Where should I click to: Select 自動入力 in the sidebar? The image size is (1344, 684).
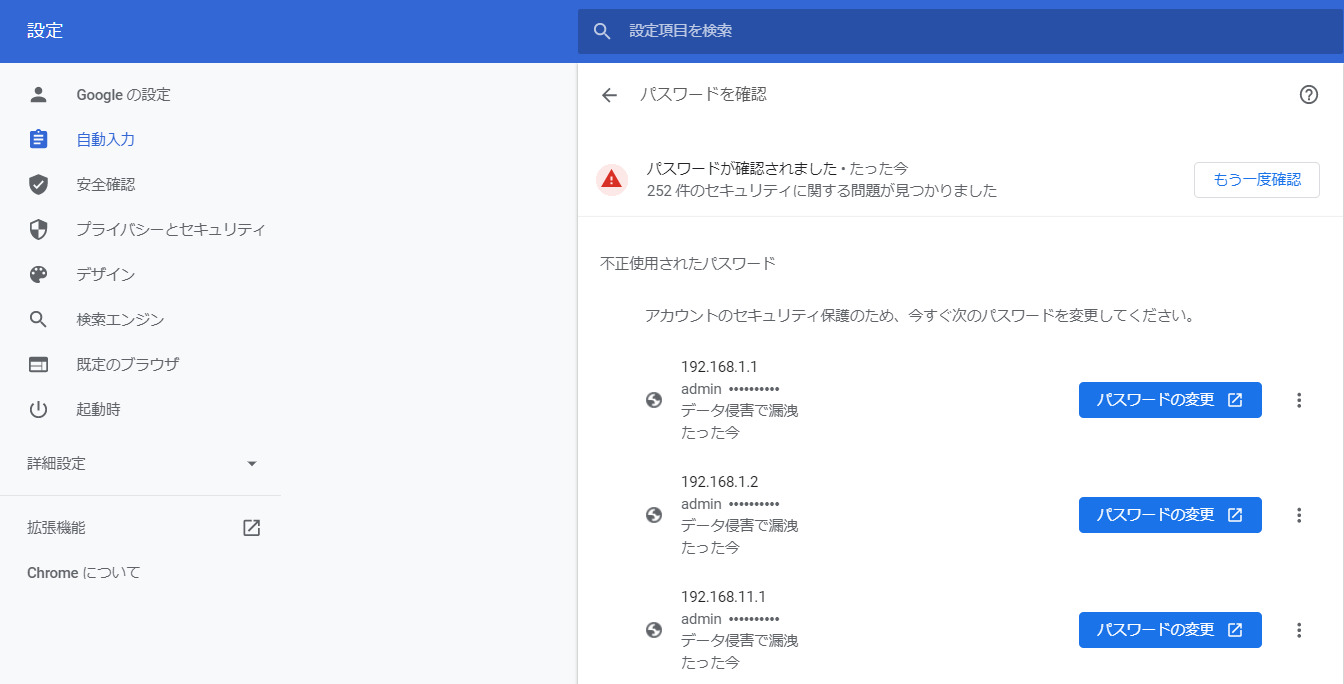click(x=105, y=140)
